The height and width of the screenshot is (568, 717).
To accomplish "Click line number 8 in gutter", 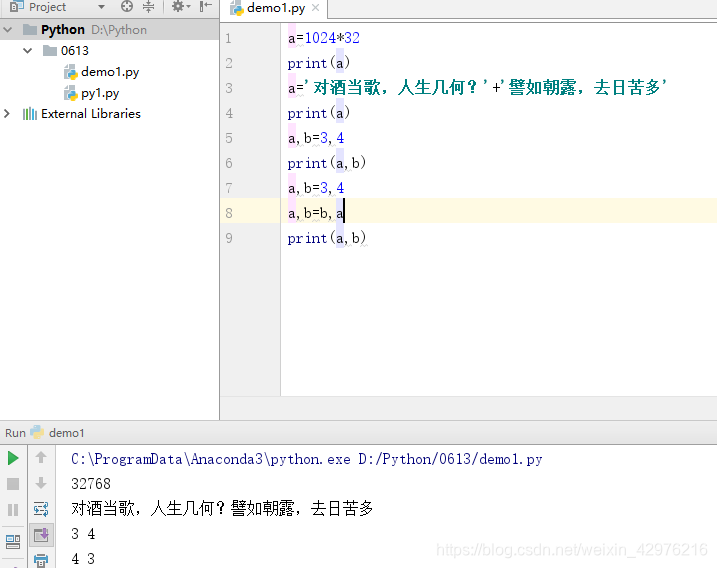I will pos(229,213).
